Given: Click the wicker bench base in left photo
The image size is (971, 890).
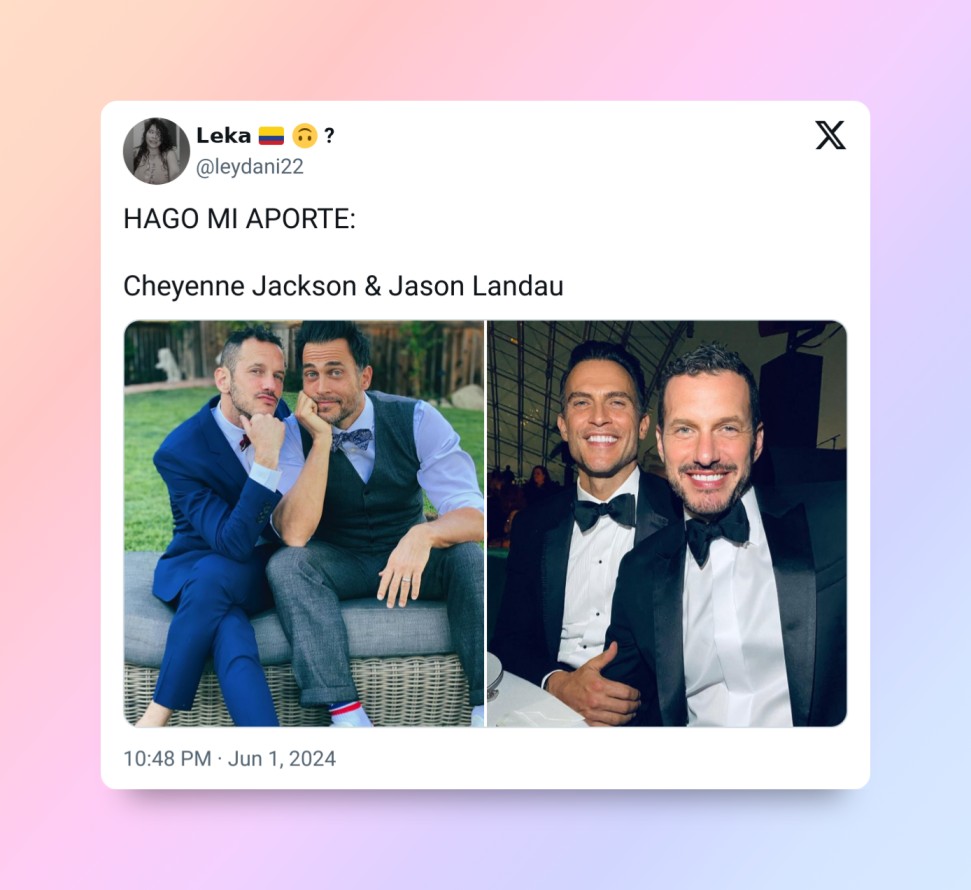Looking at the screenshot, I should (x=297, y=691).
